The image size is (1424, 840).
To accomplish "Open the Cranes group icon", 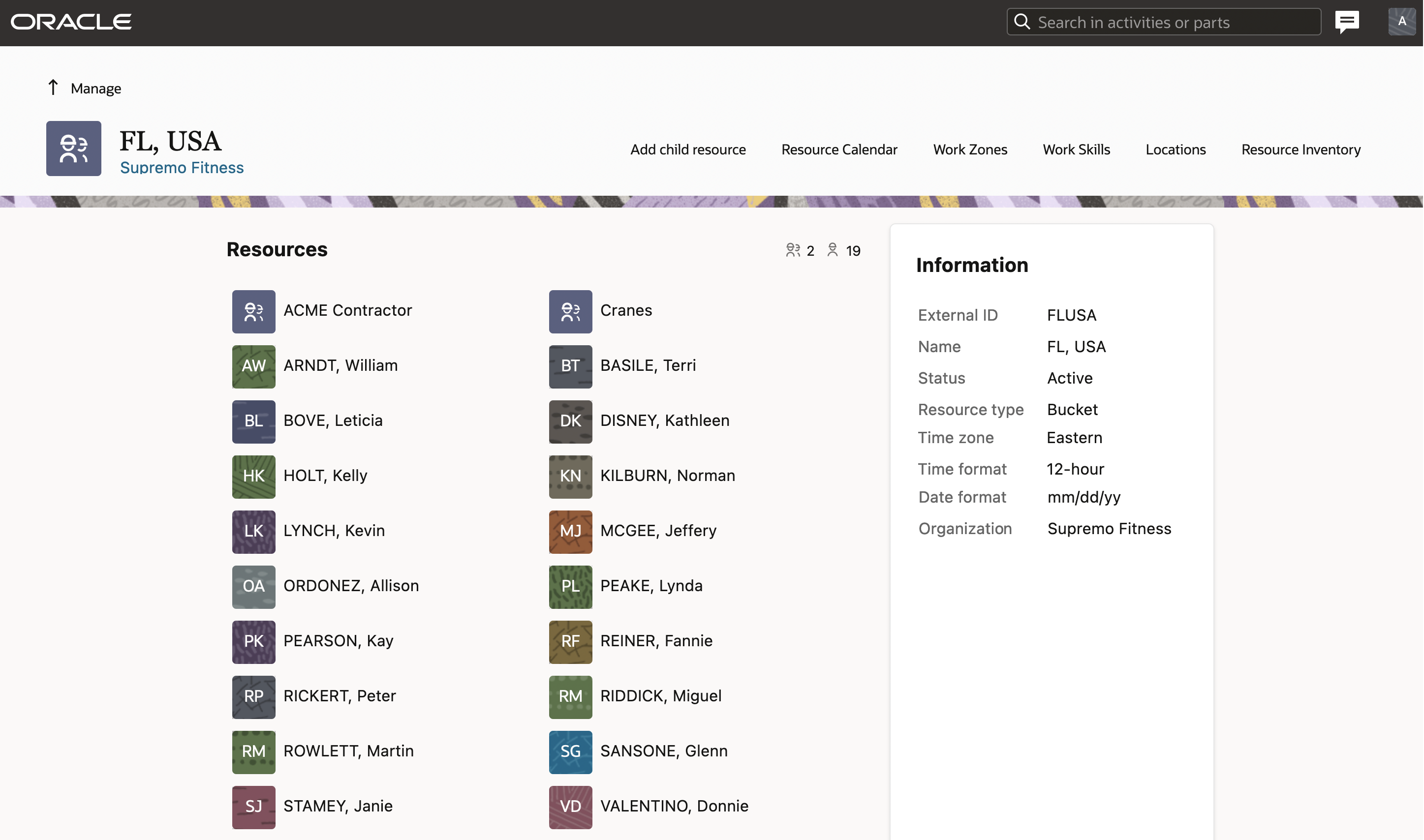I will (570, 312).
